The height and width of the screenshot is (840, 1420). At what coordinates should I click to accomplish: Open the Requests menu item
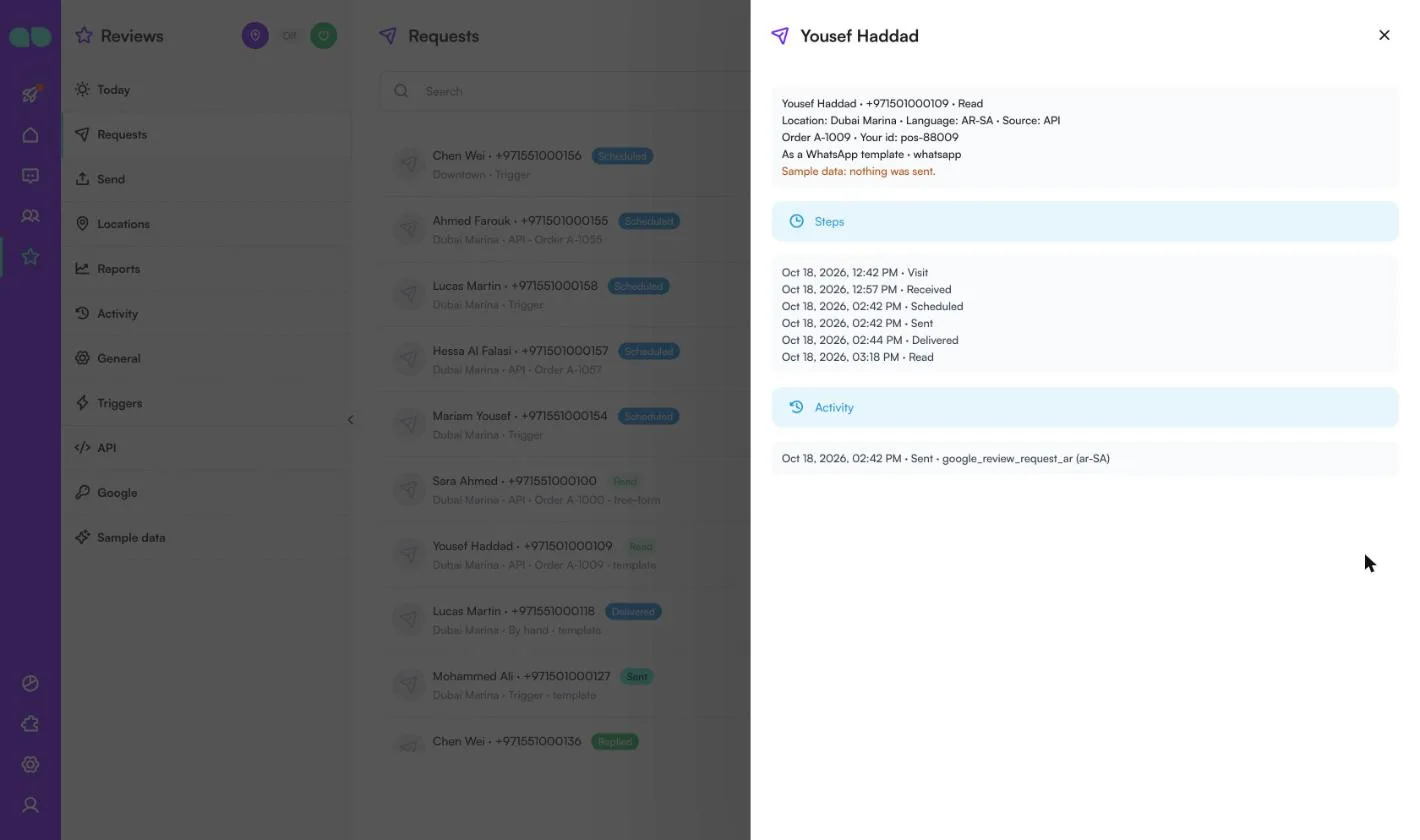(x=206, y=135)
